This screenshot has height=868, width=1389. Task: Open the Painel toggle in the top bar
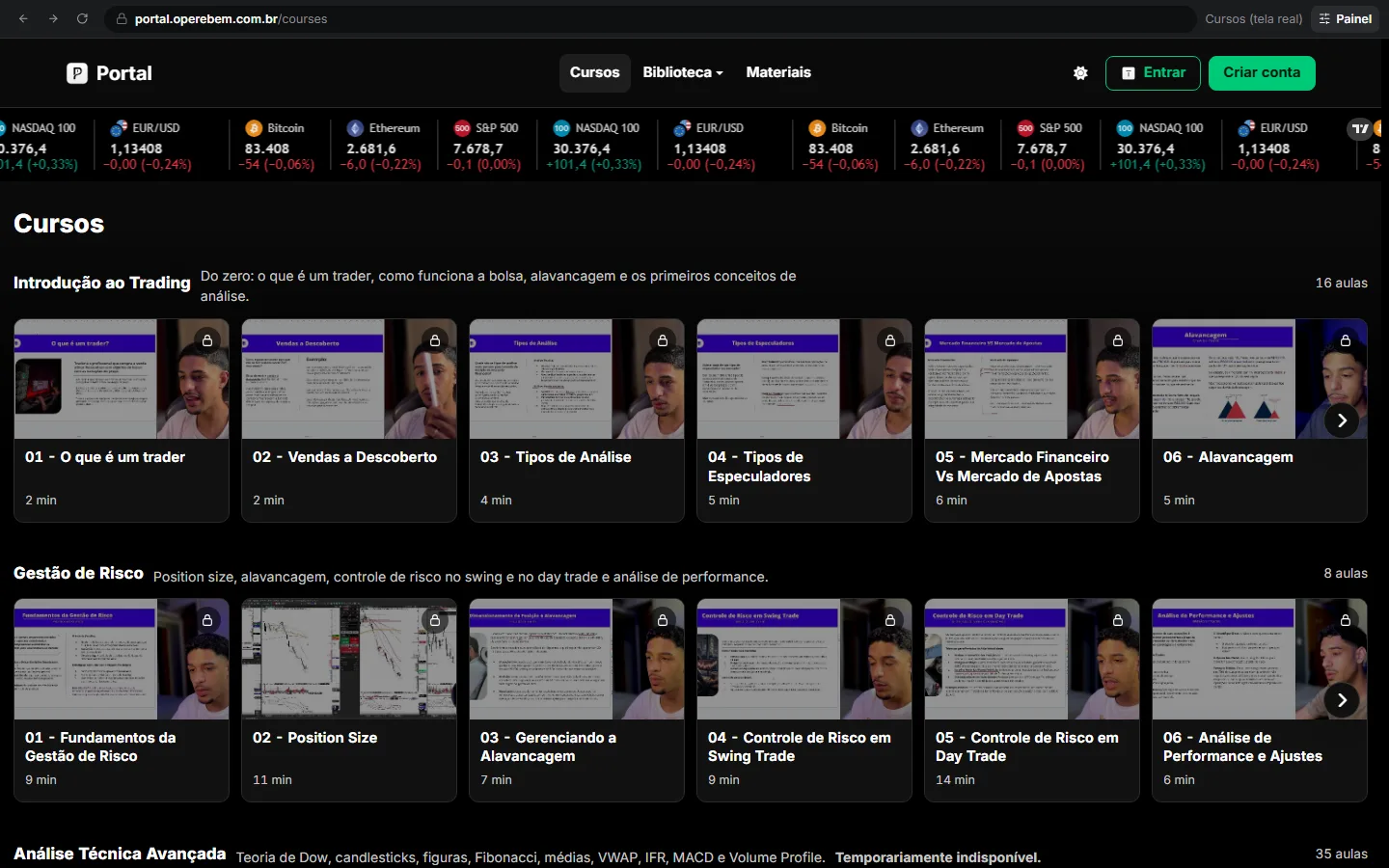pyautogui.click(x=1346, y=18)
